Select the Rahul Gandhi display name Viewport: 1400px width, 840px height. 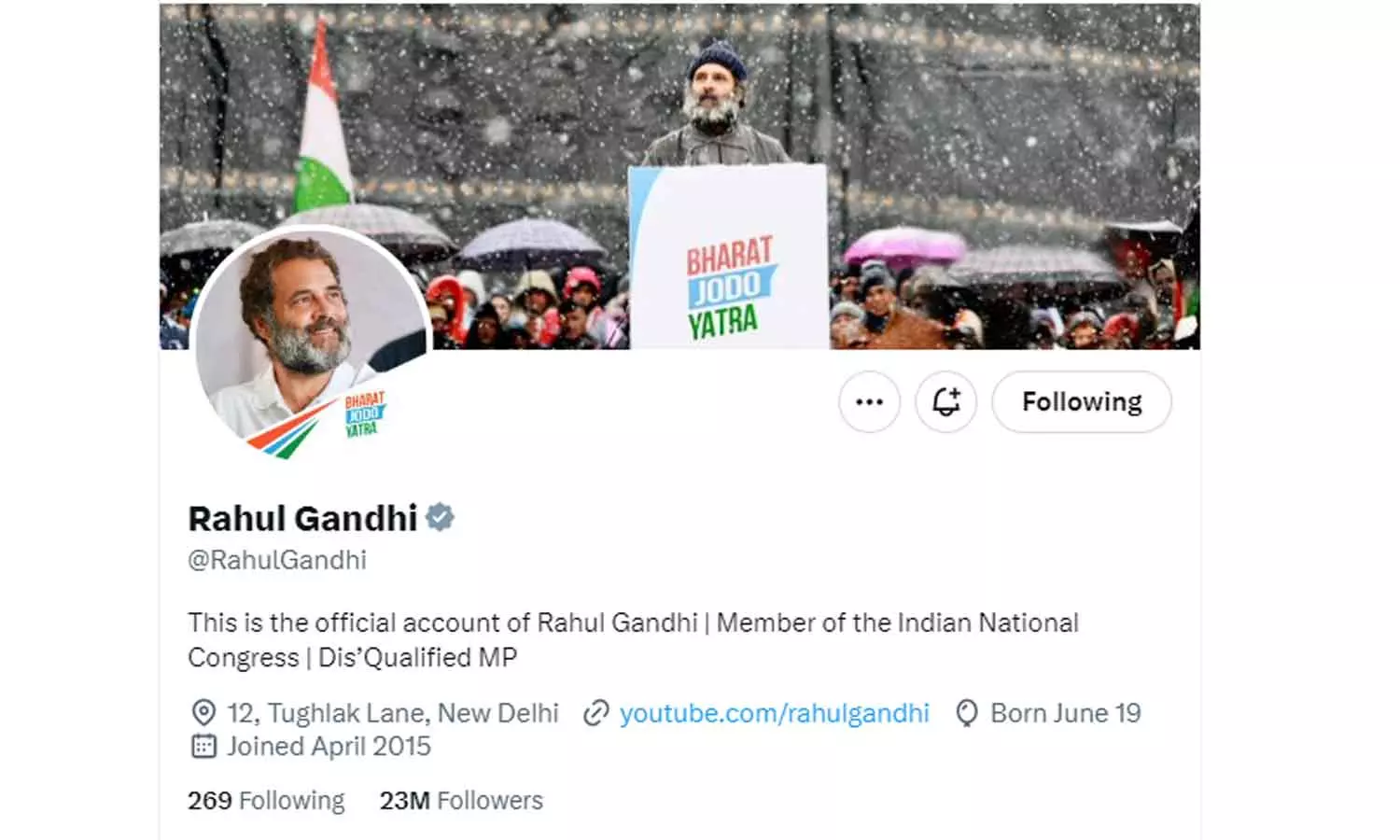point(302,518)
